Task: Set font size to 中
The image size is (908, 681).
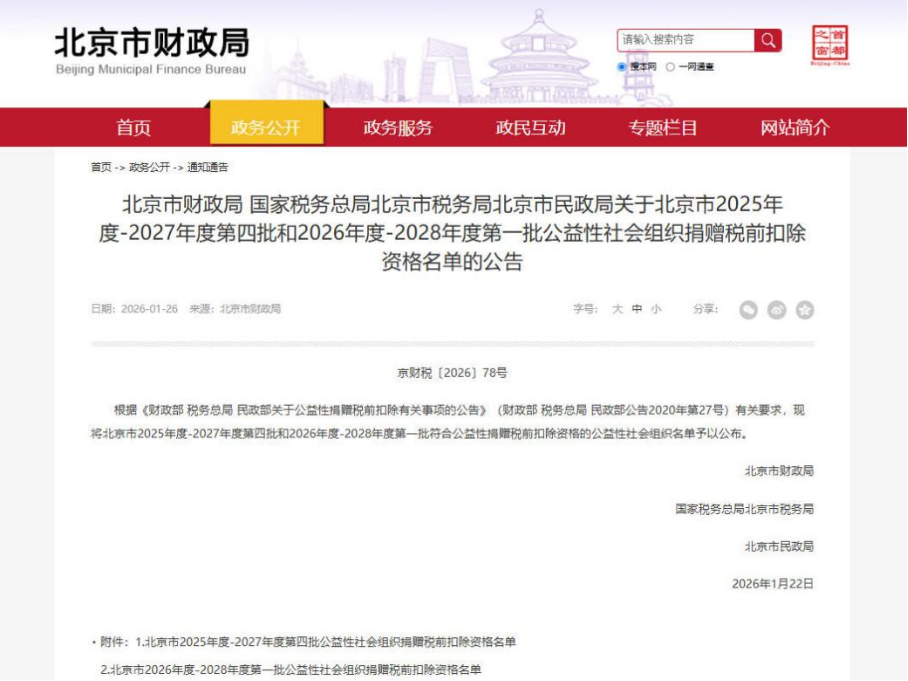Action: [x=637, y=309]
